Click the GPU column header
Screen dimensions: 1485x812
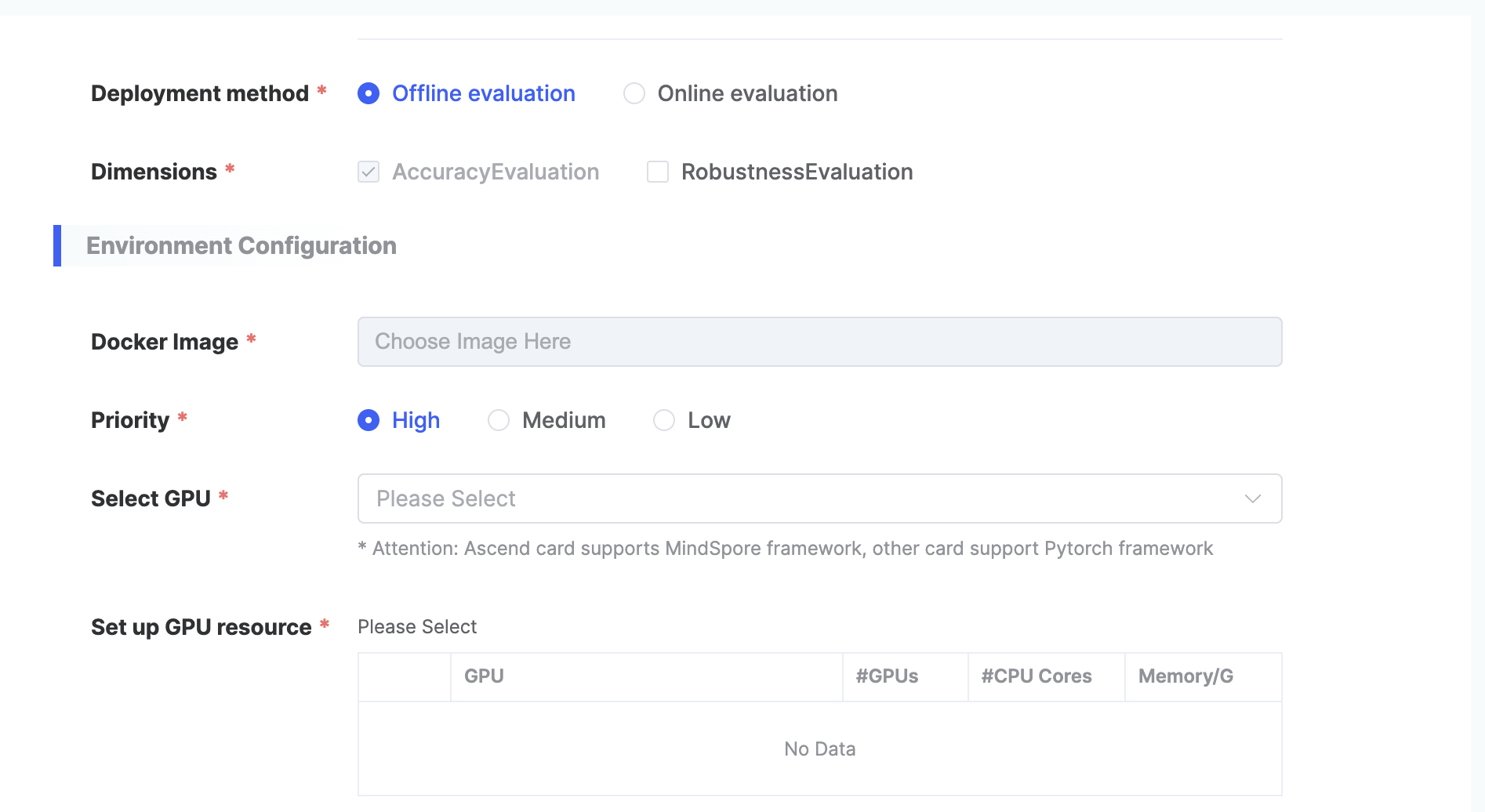click(x=484, y=676)
